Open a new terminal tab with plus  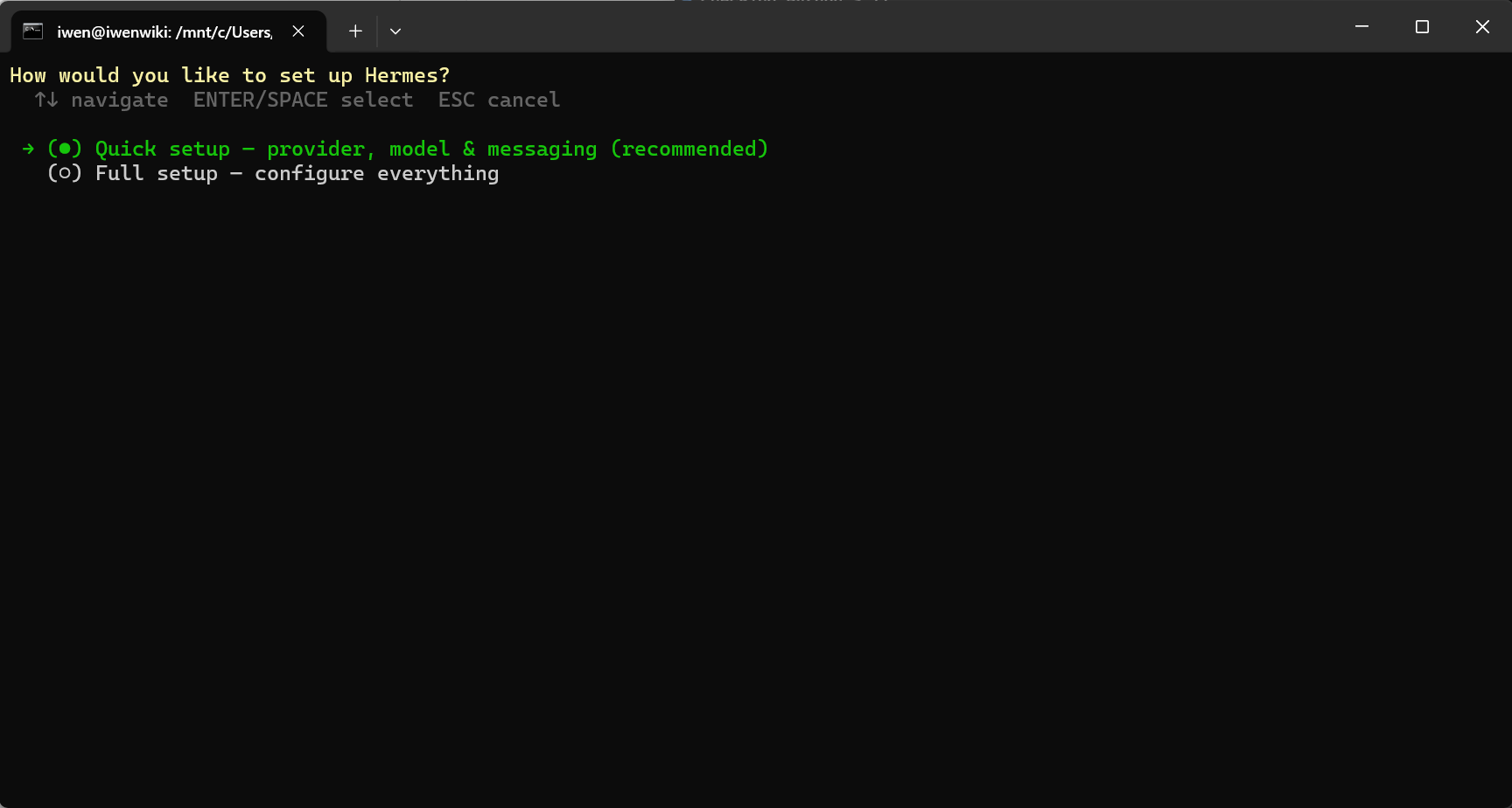coord(355,31)
